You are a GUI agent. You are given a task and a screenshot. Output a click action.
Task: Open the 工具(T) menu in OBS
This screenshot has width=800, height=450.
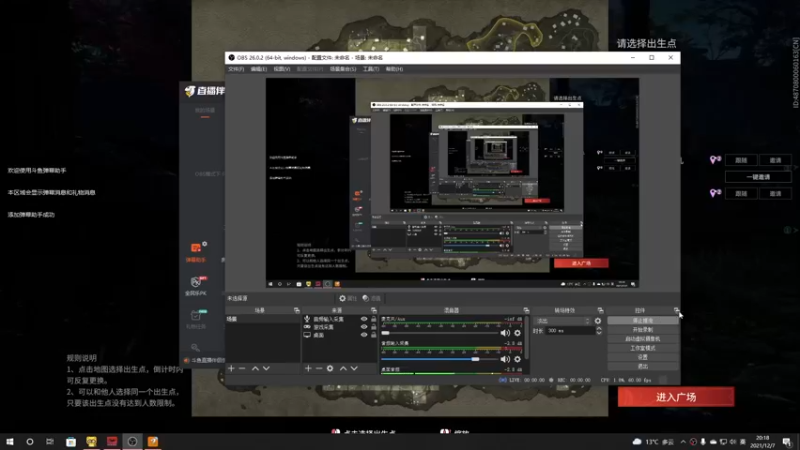371,69
